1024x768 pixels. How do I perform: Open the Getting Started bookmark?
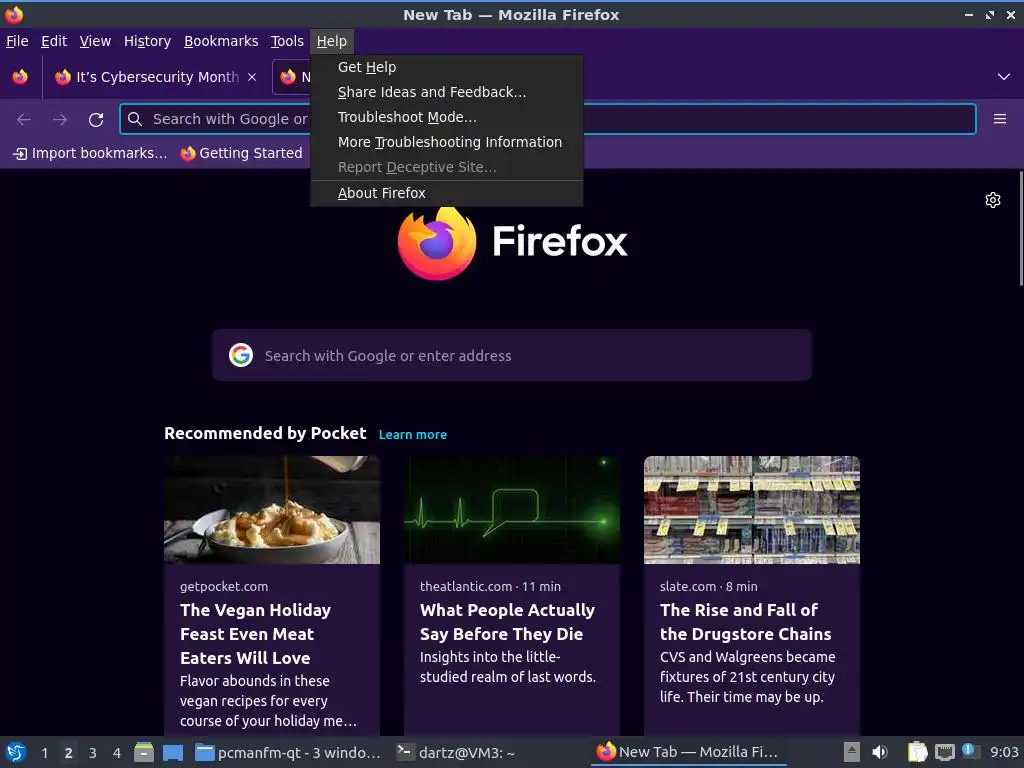point(242,153)
